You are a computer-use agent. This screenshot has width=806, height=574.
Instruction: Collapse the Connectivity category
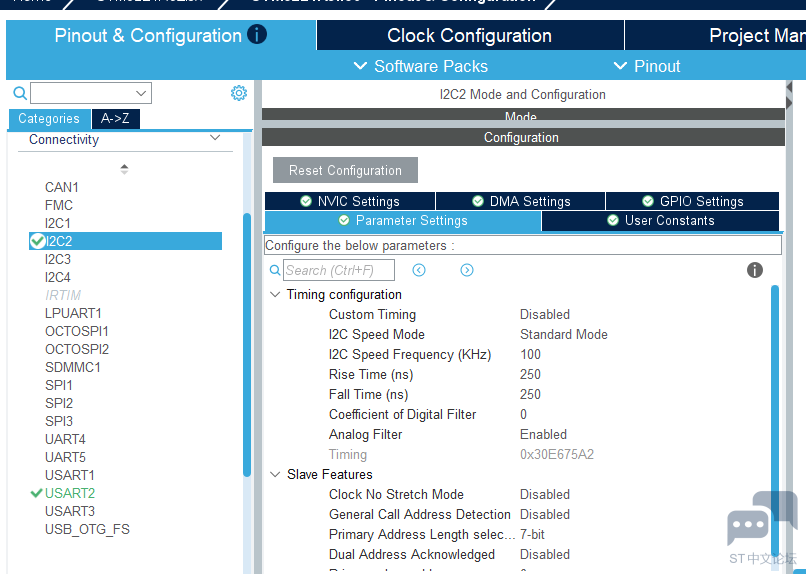(x=215, y=139)
